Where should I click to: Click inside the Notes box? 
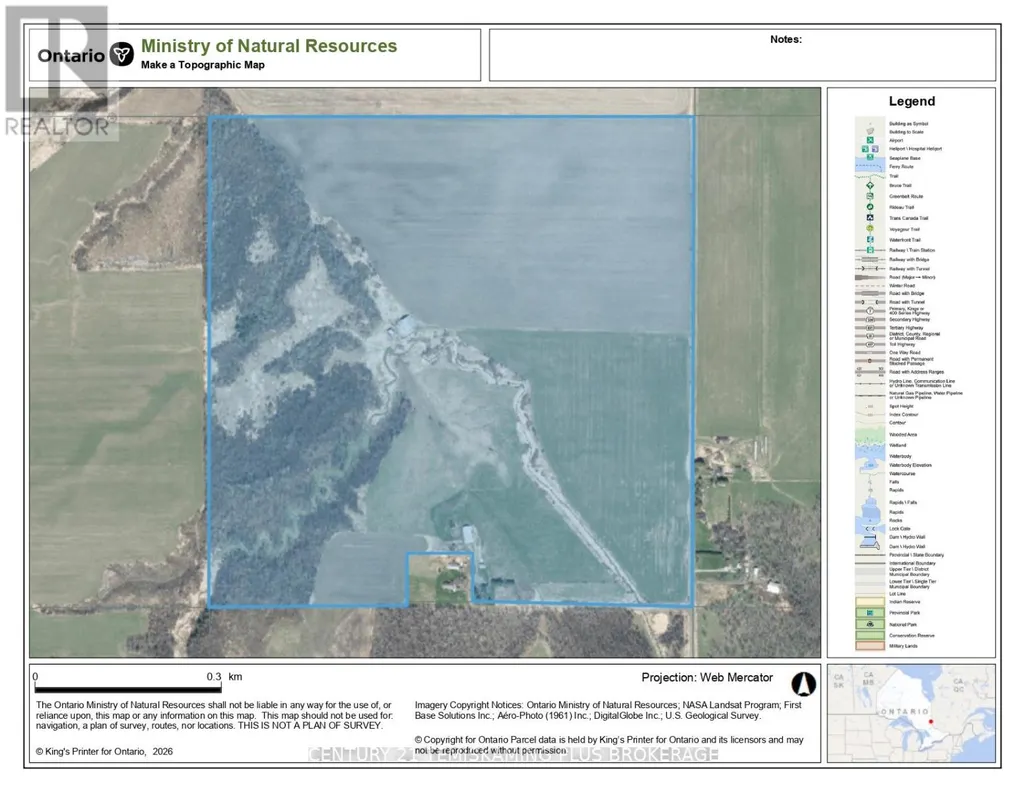[742, 55]
